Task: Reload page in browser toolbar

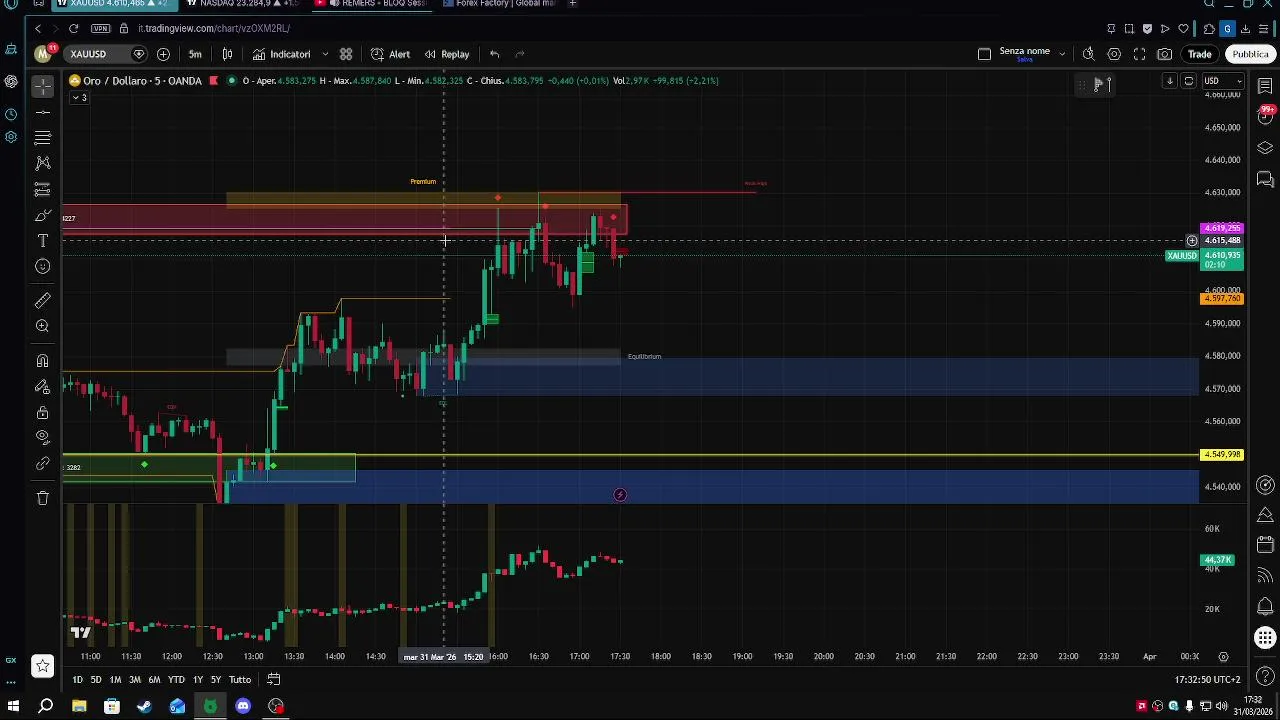Action: click(x=73, y=28)
